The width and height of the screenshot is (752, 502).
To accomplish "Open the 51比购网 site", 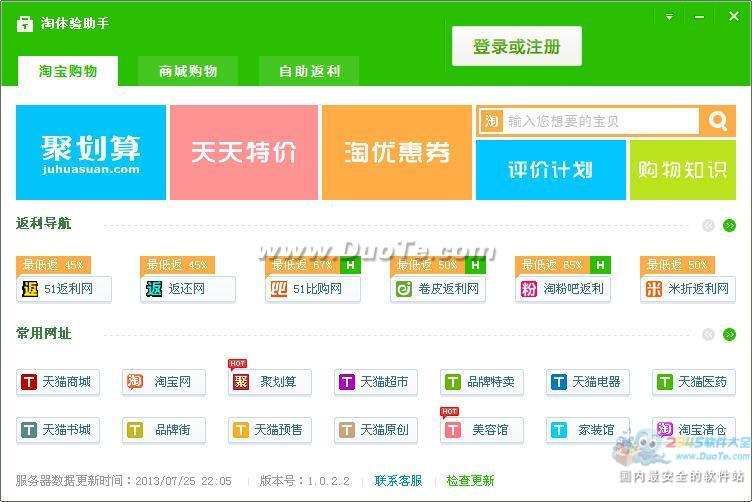I will pyautogui.click(x=313, y=289).
